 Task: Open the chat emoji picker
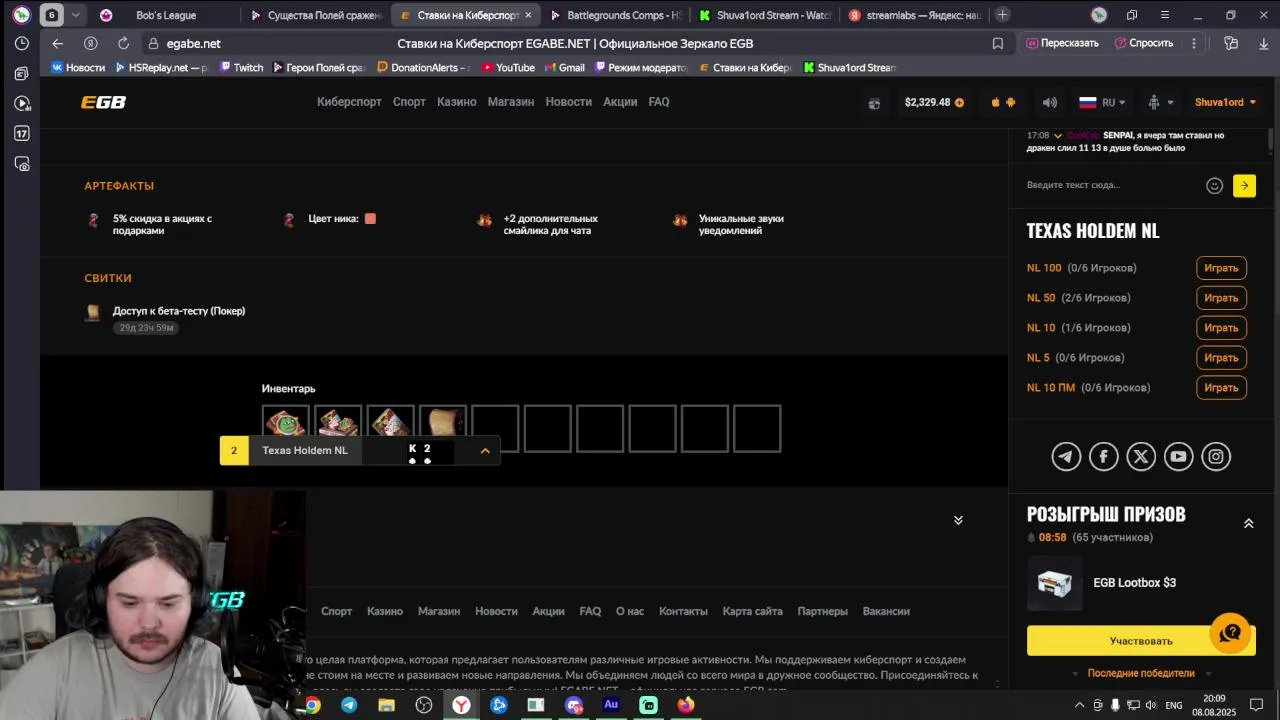pyautogui.click(x=1214, y=185)
